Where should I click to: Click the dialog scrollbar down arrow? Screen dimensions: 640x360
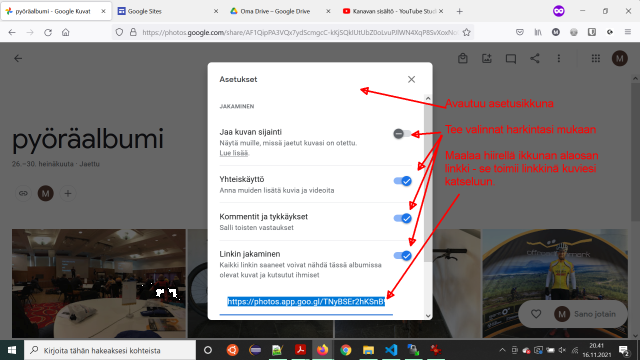[427, 316]
